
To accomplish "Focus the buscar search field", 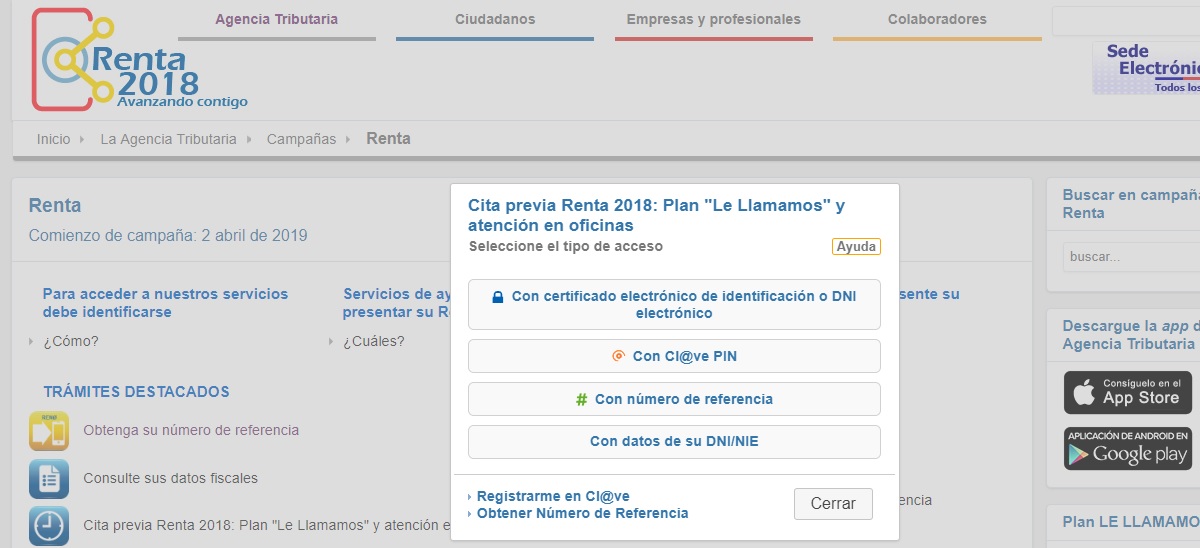I will point(1130,257).
